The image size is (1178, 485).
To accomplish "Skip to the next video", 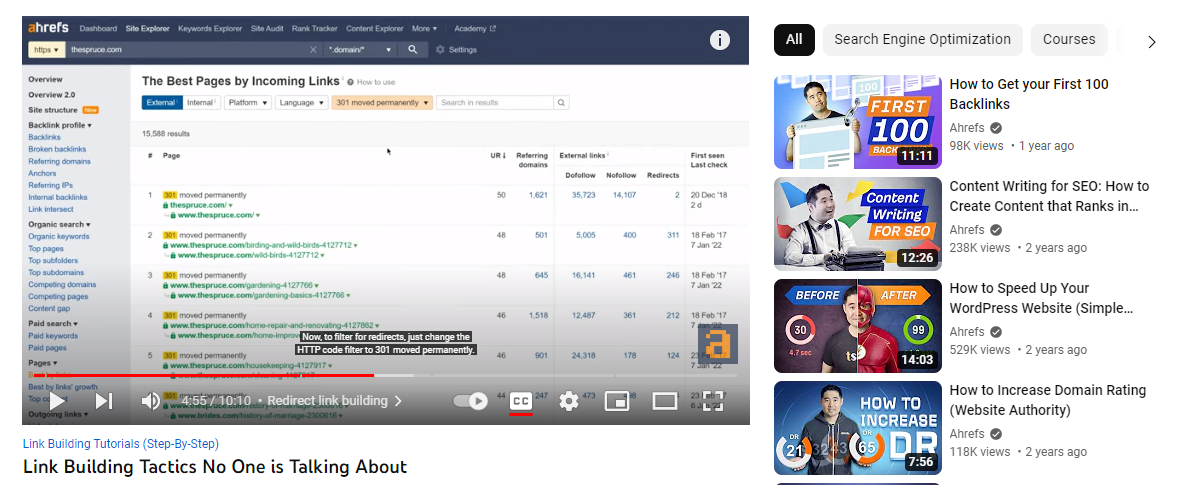I will click(104, 402).
